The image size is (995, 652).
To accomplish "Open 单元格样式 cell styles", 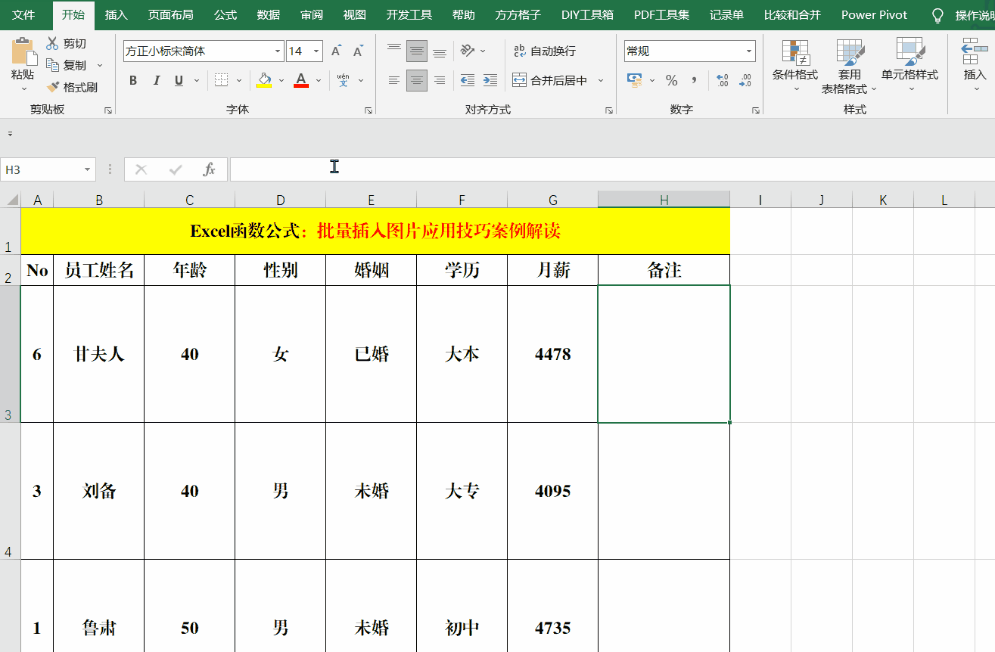I will point(909,65).
